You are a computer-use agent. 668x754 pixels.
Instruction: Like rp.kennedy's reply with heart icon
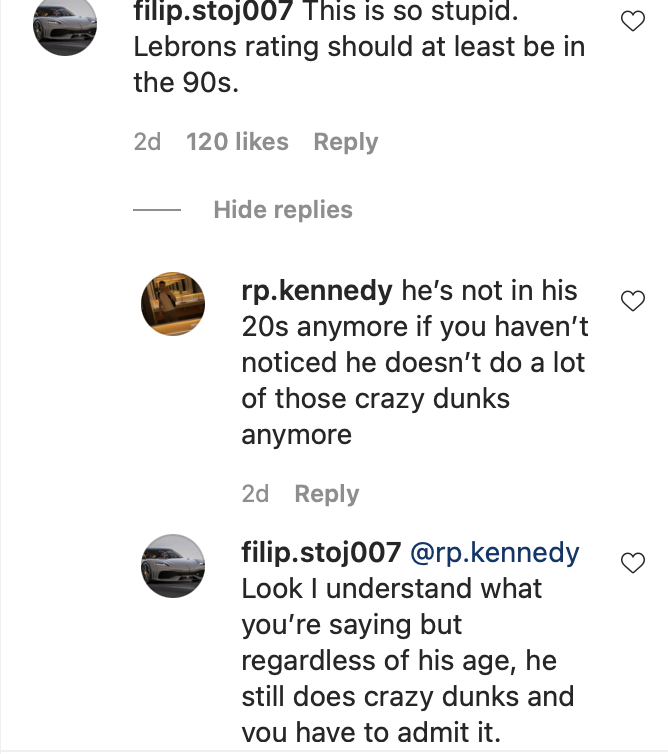633,300
